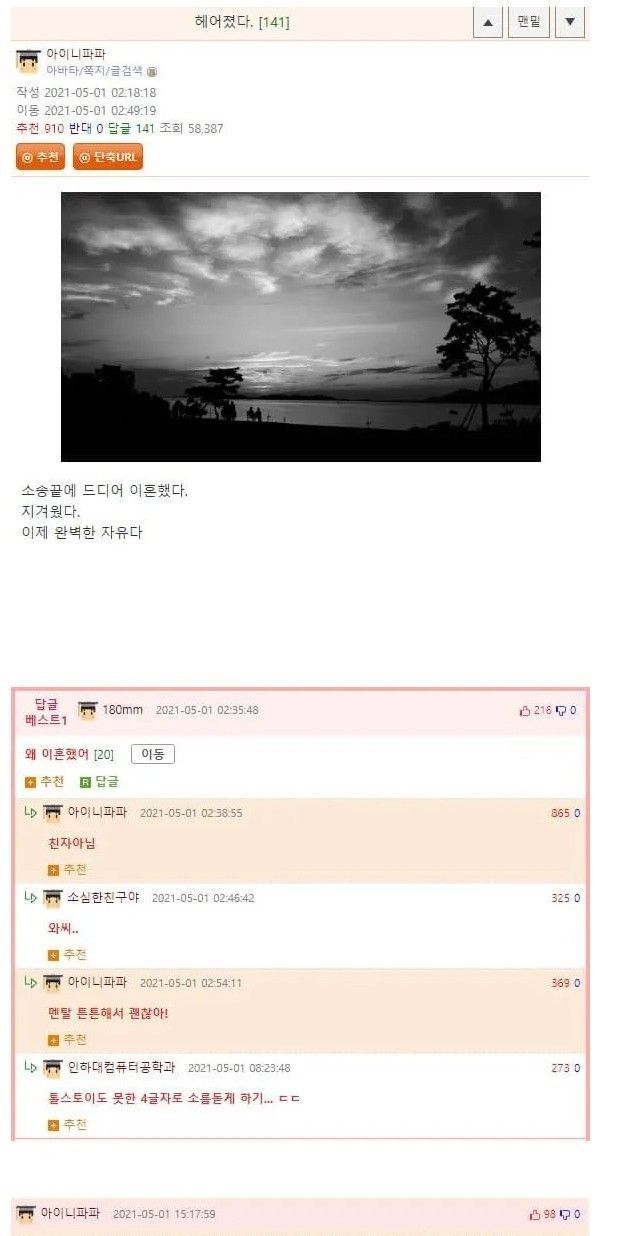The width and height of the screenshot is (618, 1236).
Task: Click the orange 추천 recommend button
Action: (x=40, y=157)
